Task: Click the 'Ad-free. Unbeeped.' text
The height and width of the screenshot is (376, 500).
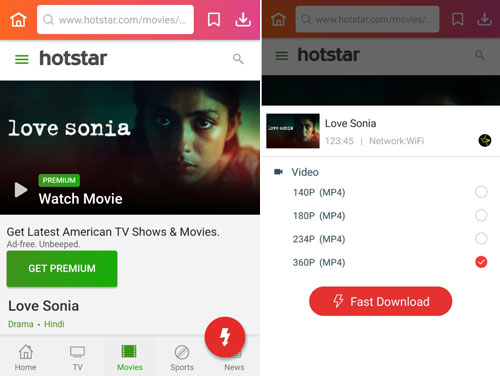Action: (43, 244)
